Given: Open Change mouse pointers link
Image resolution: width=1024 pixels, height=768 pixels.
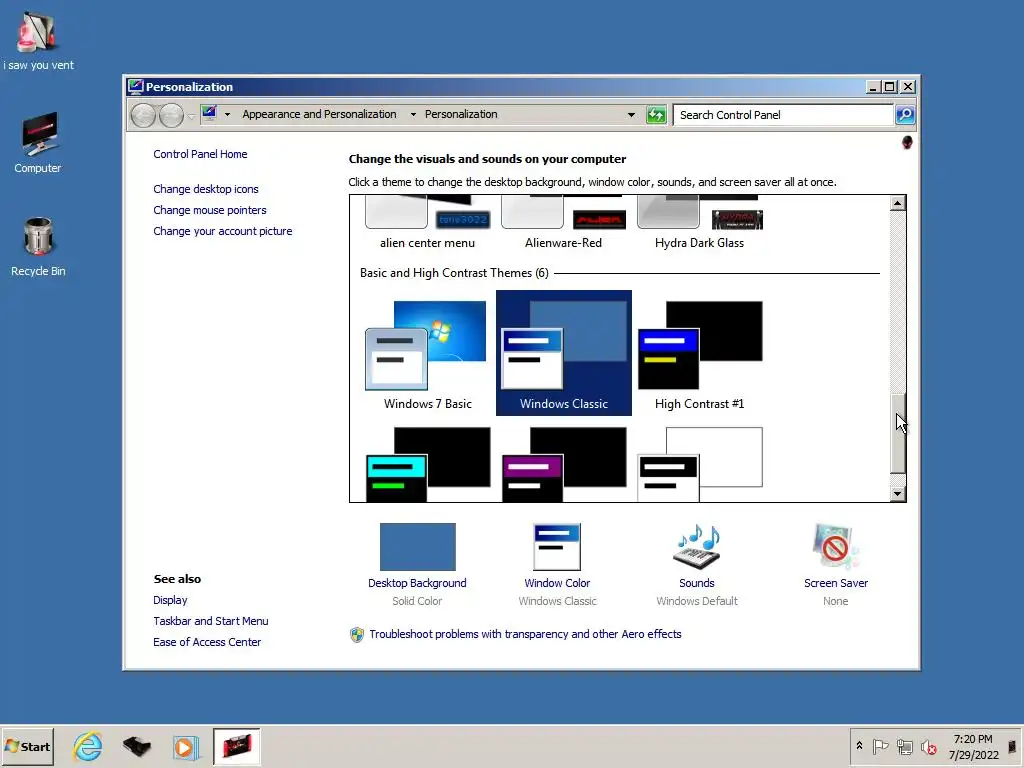Looking at the screenshot, I should [x=210, y=210].
